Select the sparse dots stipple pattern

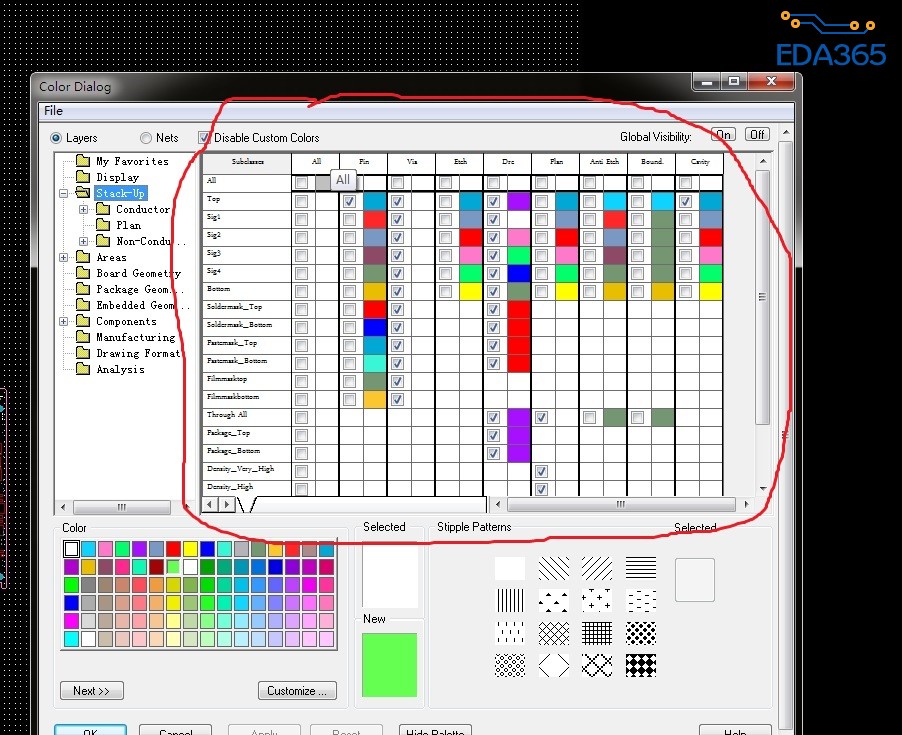point(510,633)
